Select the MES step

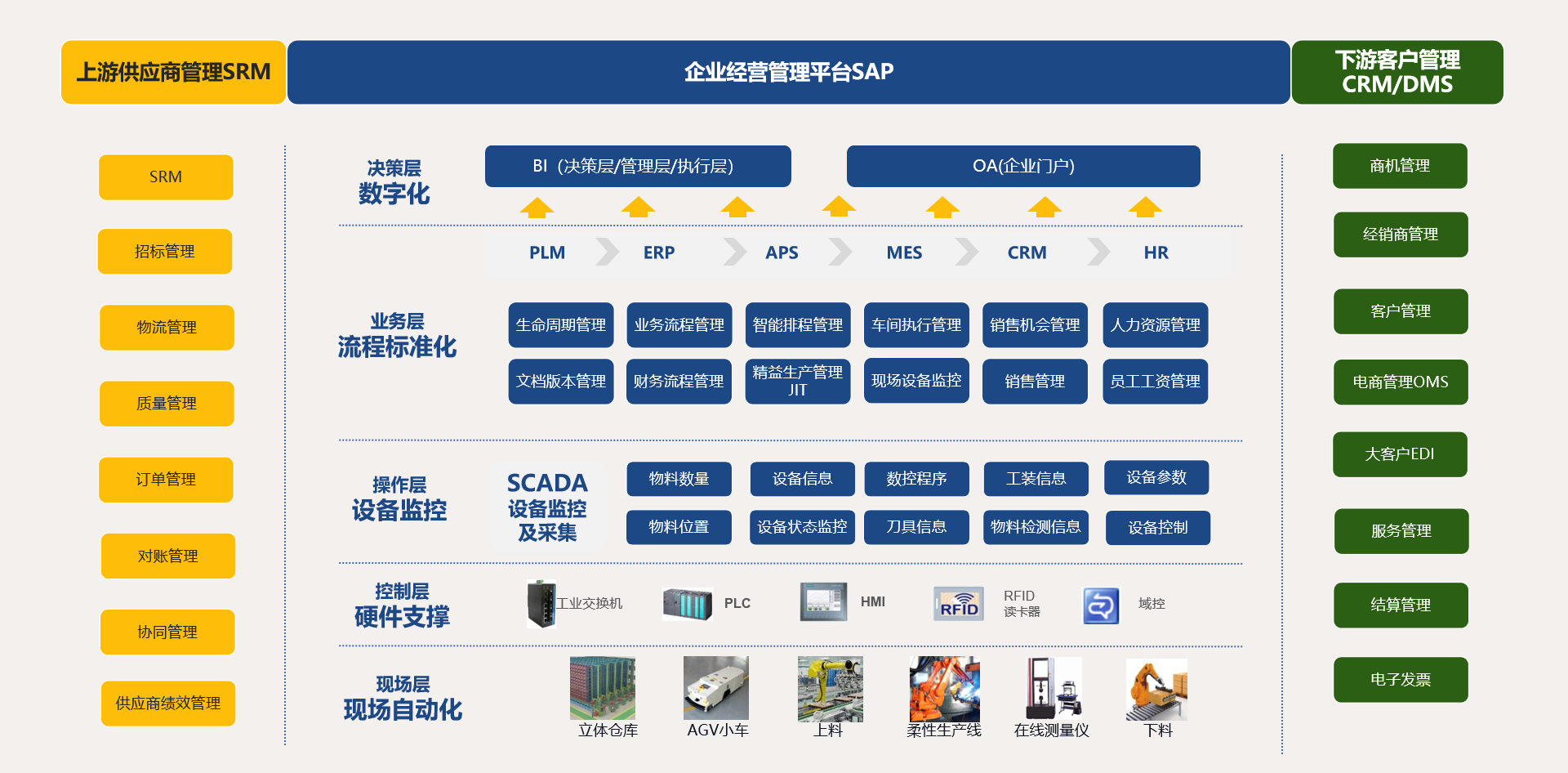click(x=905, y=253)
